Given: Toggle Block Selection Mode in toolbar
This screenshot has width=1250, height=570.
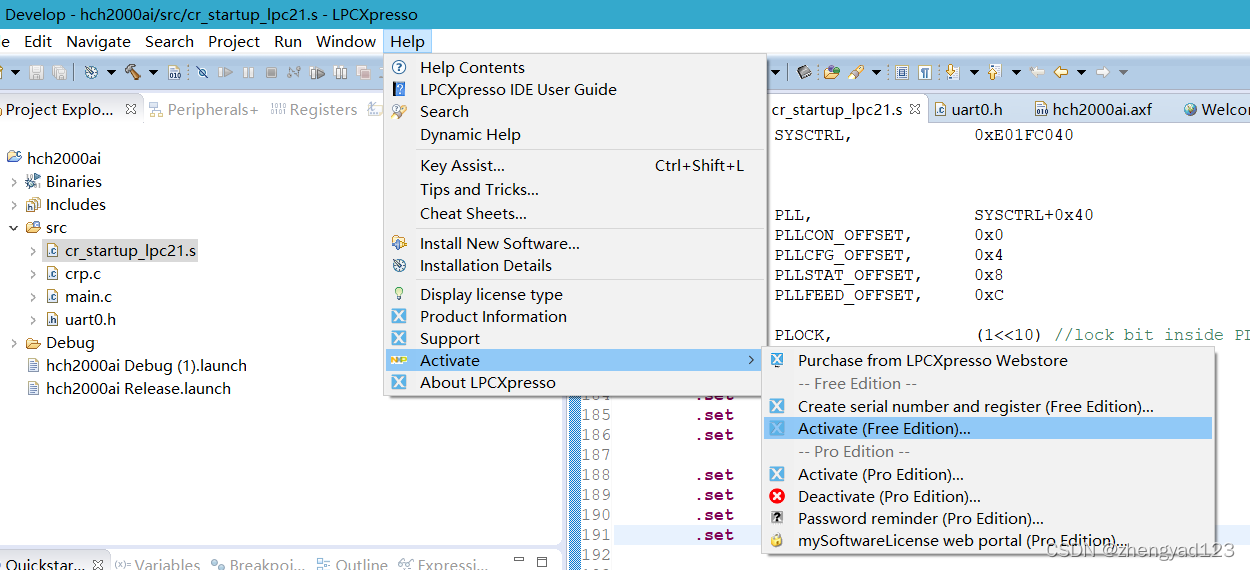Looking at the screenshot, I should coord(902,72).
